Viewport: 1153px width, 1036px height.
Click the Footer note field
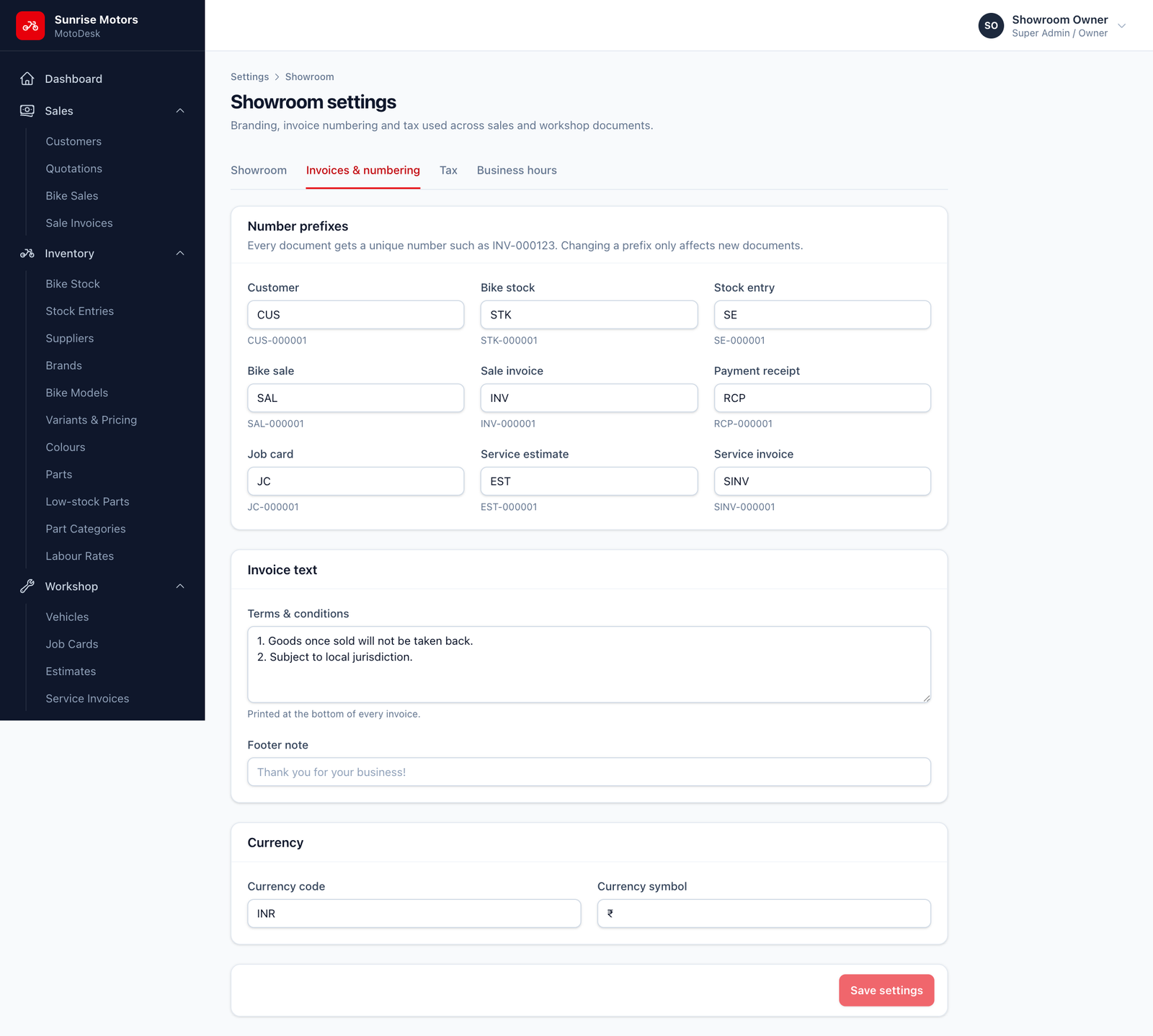click(589, 772)
